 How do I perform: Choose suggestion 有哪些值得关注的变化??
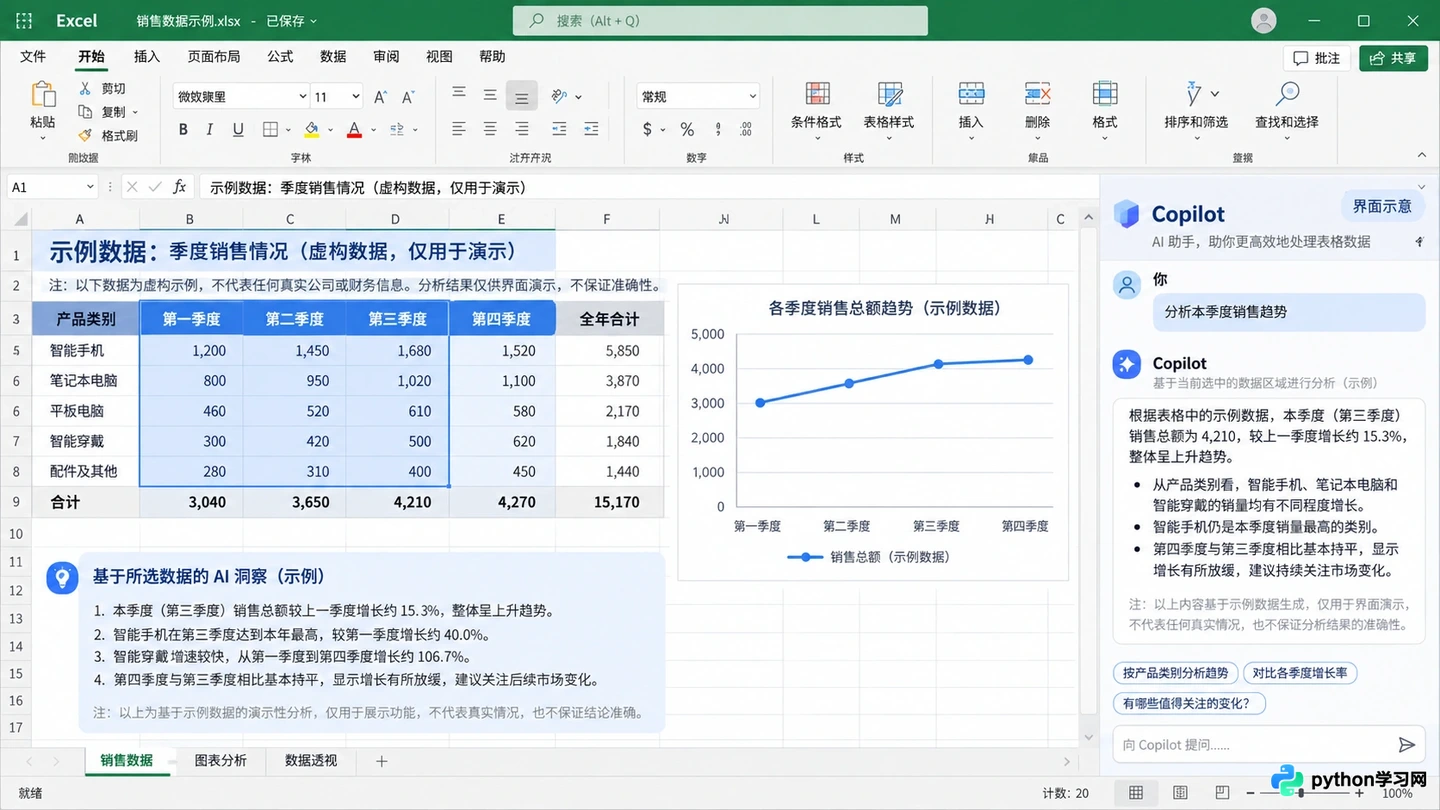click(1188, 703)
